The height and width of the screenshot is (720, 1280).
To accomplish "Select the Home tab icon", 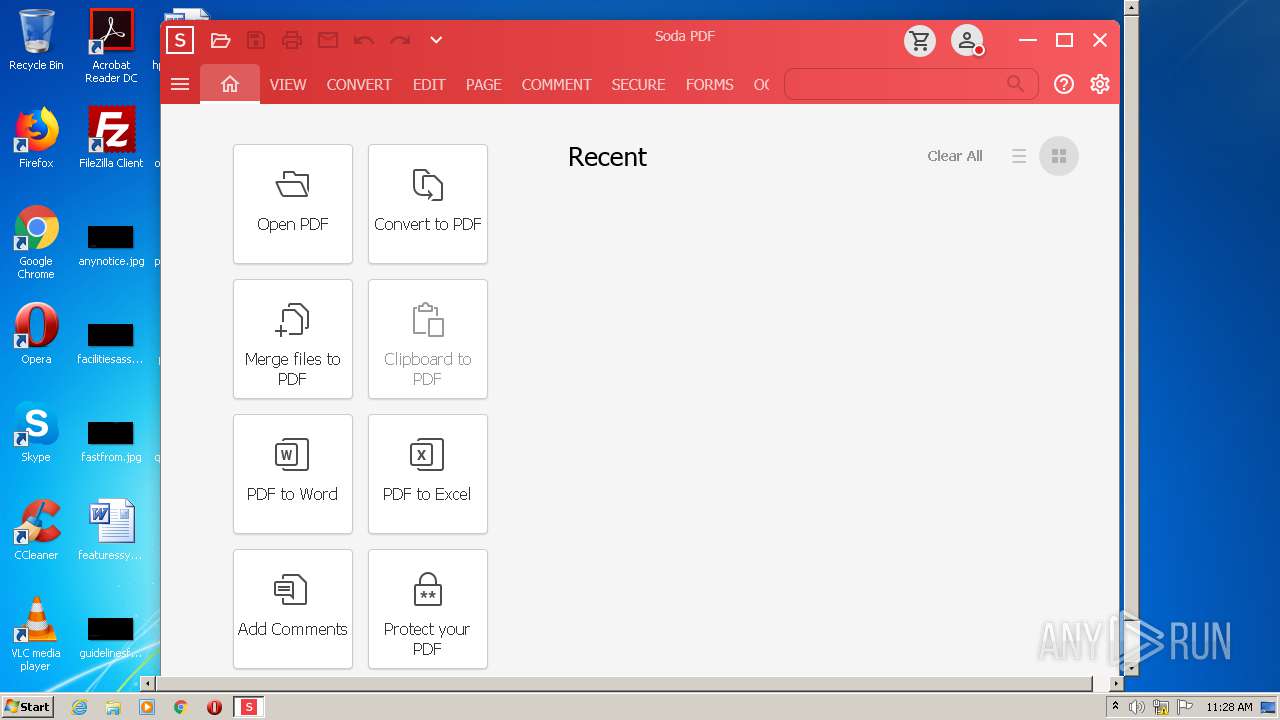I will (x=230, y=84).
